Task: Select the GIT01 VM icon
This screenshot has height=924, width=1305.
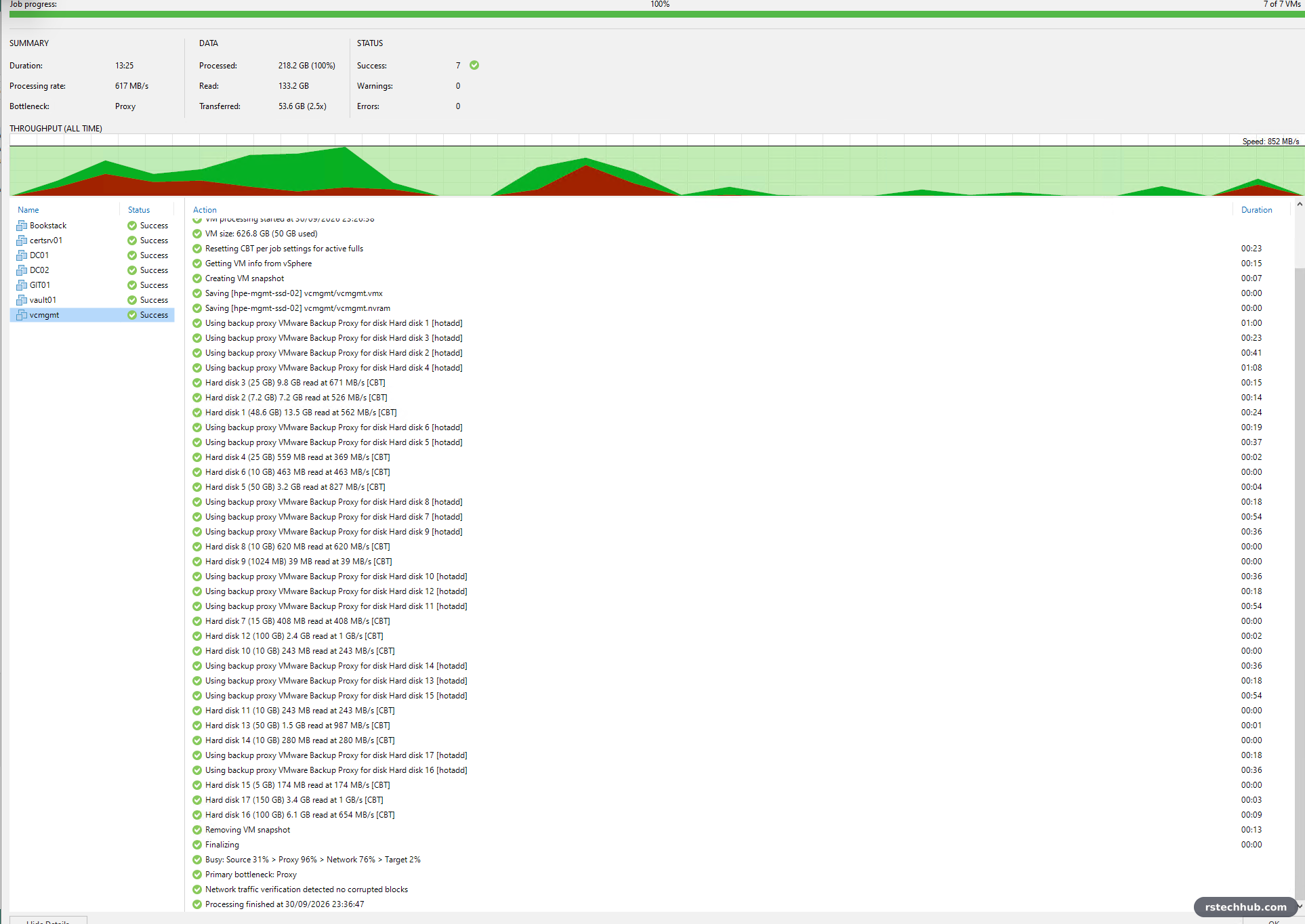Action: [22, 285]
